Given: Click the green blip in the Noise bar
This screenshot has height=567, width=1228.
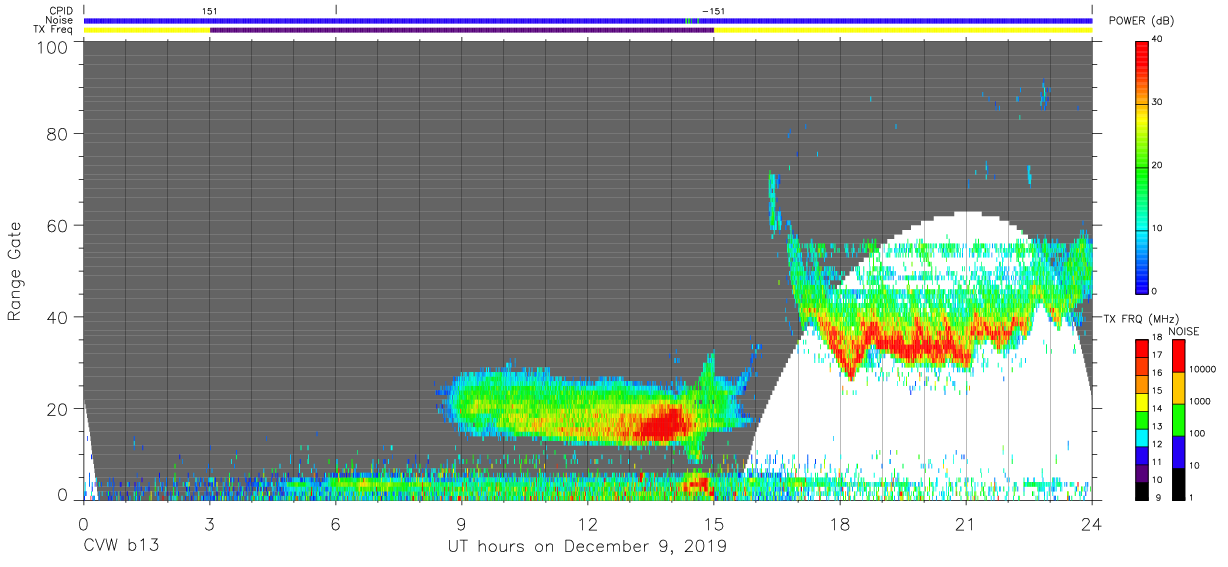Looking at the screenshot, I should click(688, 20).
